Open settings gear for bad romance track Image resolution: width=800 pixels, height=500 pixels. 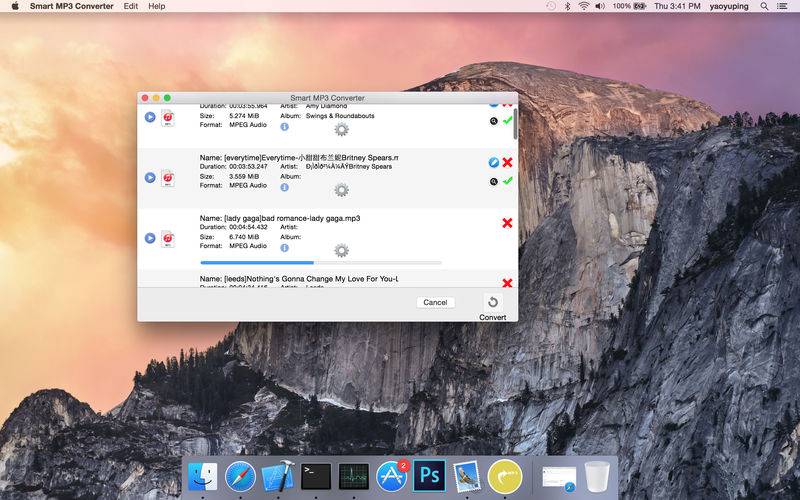(x=341, y=251)
